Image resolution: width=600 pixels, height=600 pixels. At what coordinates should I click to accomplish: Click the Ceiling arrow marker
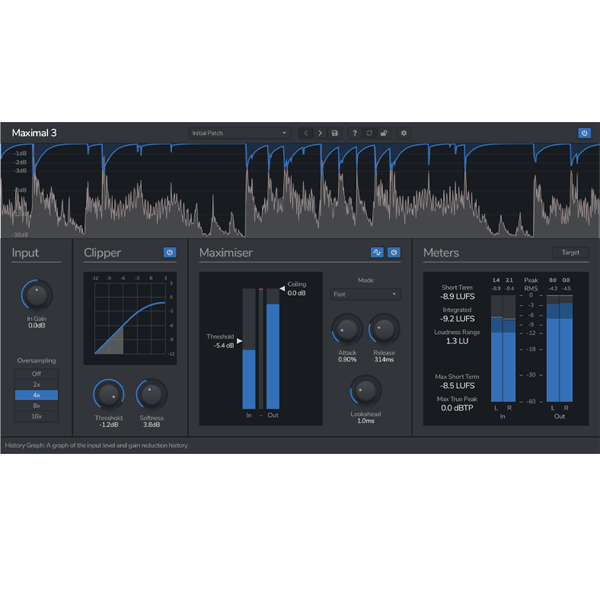click(282, 289)
